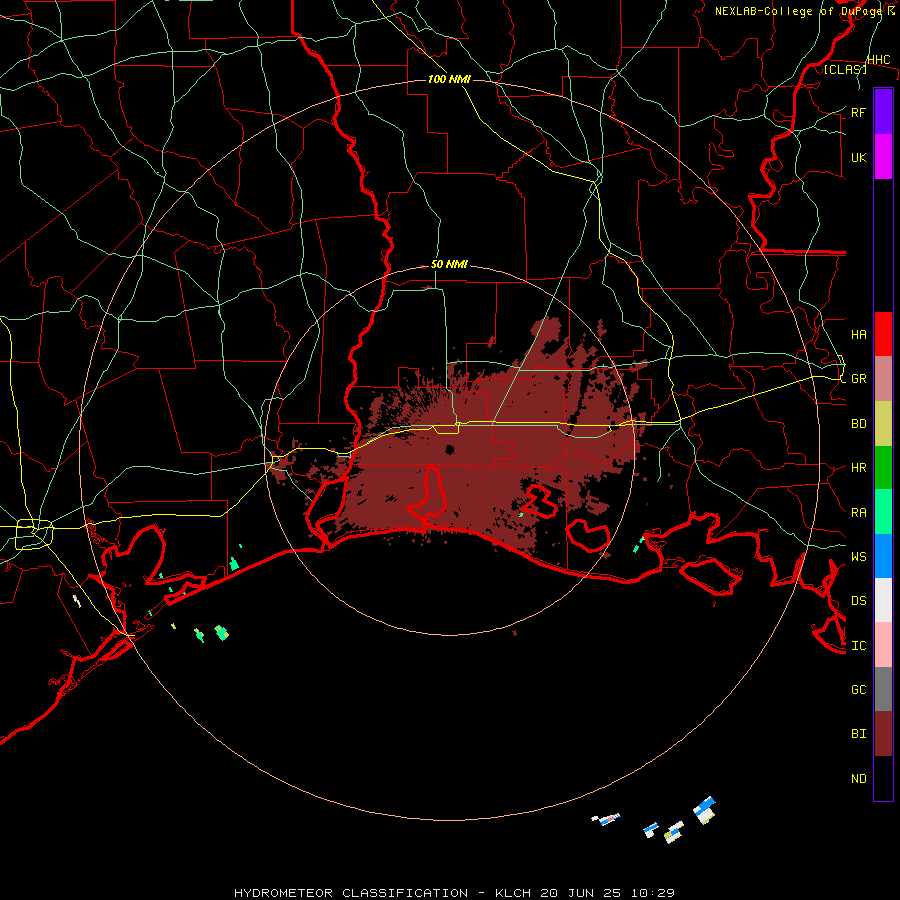Click the ND legend label
This screenshot has height=900, width=900.
(858, 779)
